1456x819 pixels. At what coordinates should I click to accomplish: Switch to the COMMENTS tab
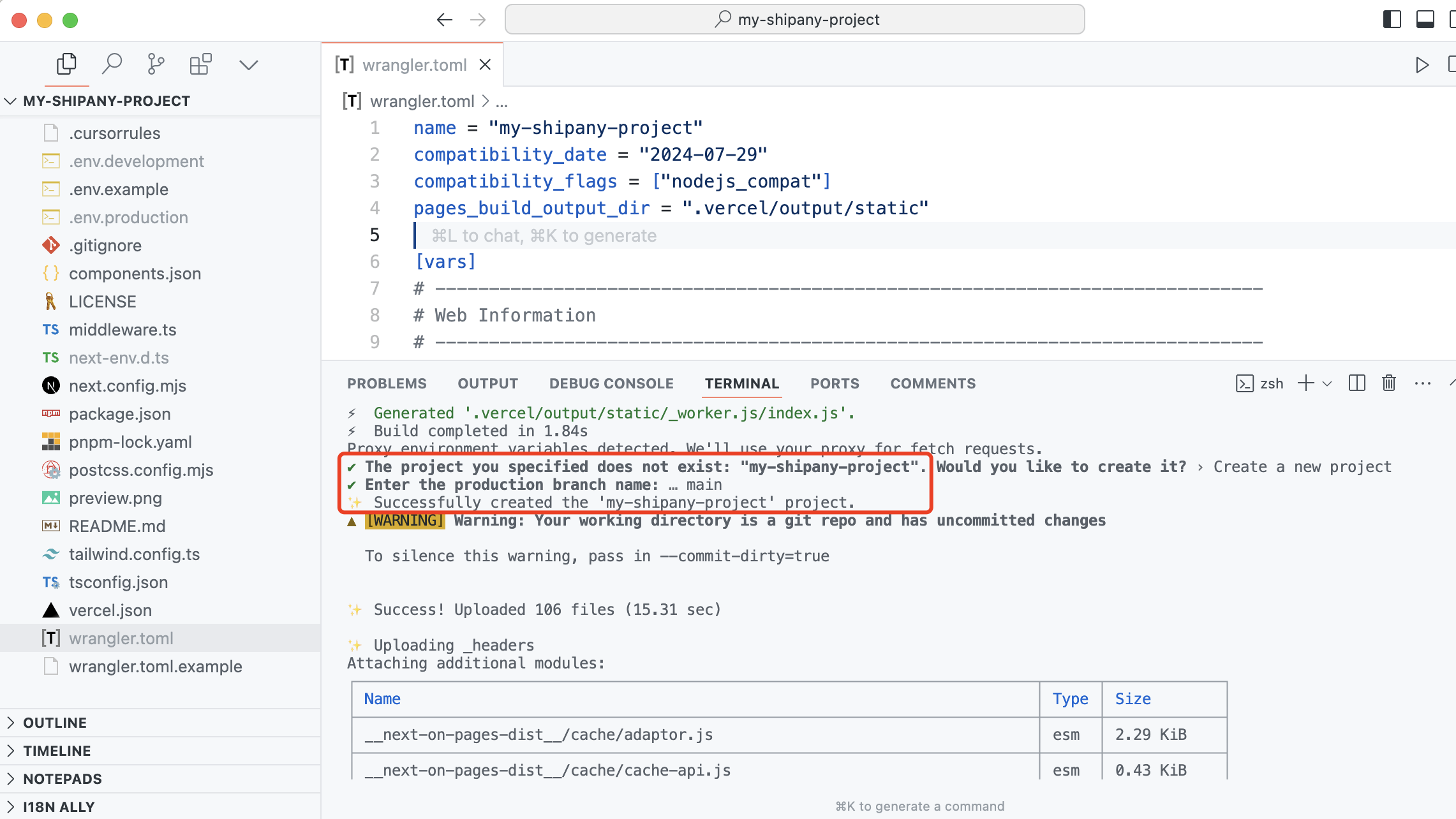coord(933,383)
